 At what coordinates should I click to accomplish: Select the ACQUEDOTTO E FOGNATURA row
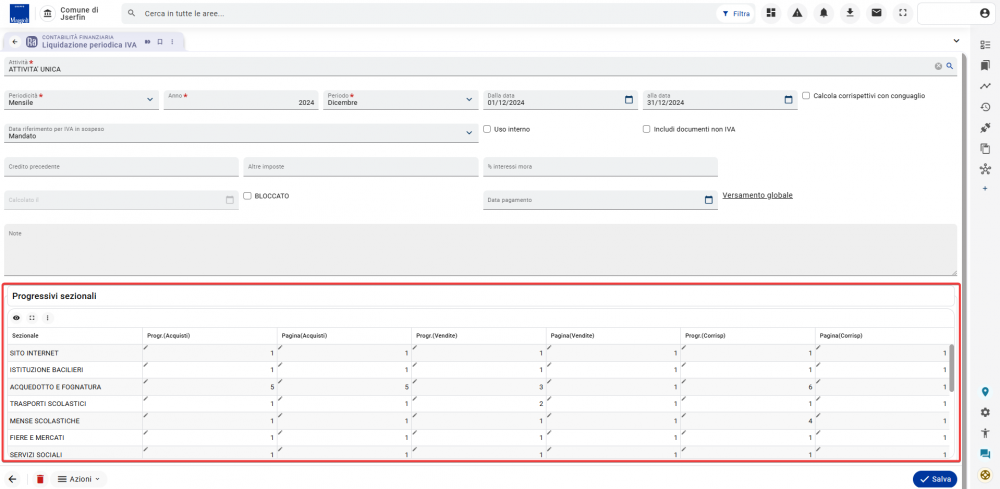(x=477, y=387)
